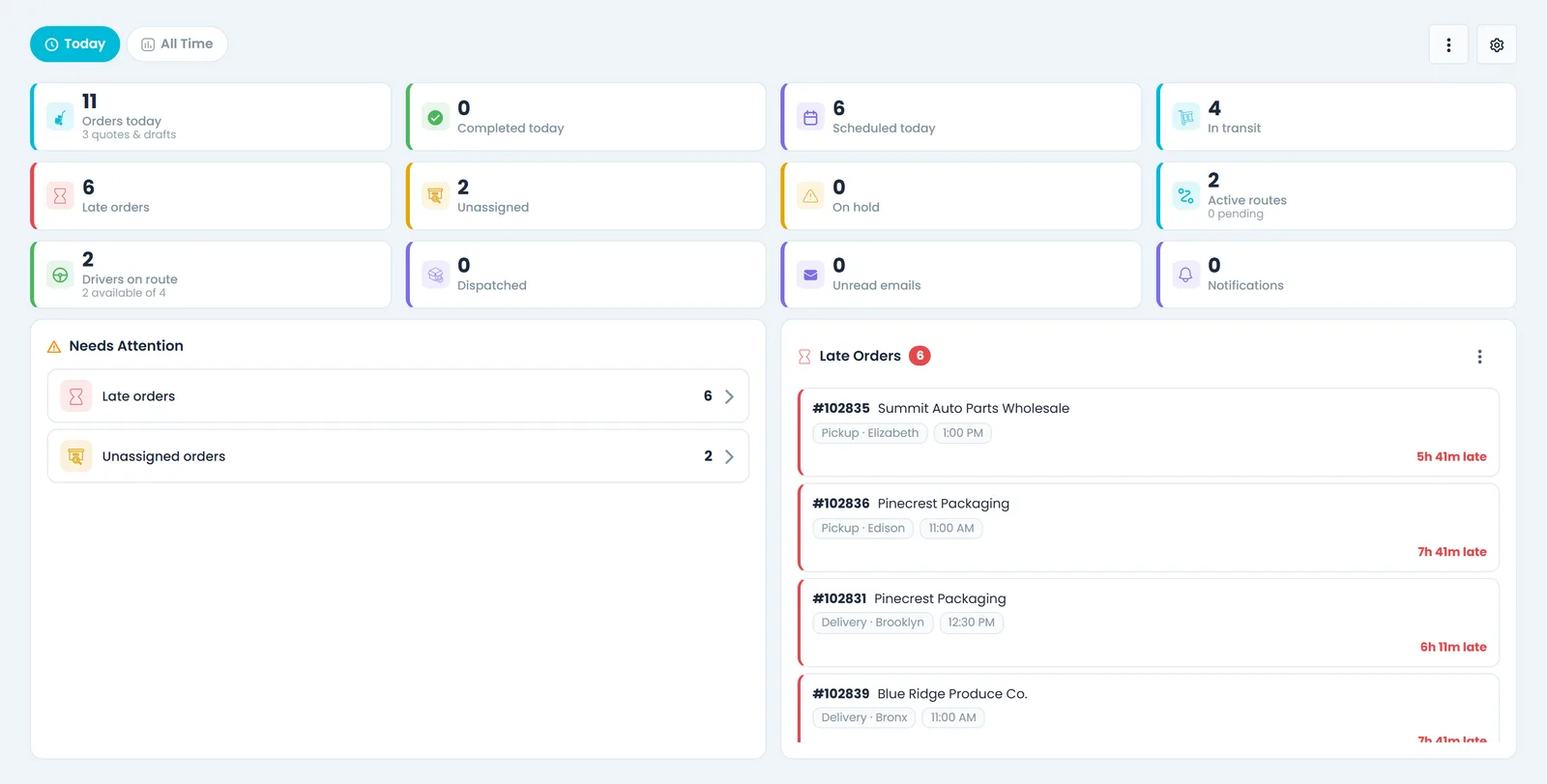Expand Unassigned orders row chevron
The image size is (1547, 784).
tap(729, 456)
